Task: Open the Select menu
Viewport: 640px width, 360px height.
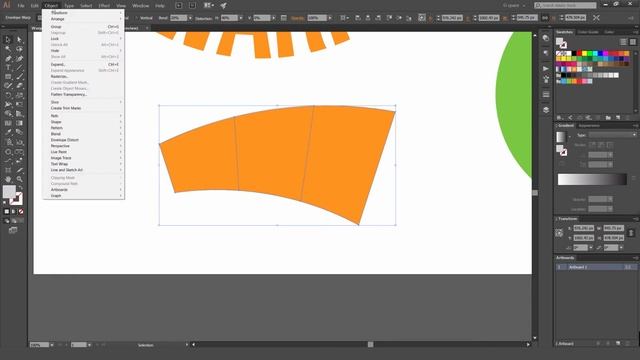Action: click(86, 6)
